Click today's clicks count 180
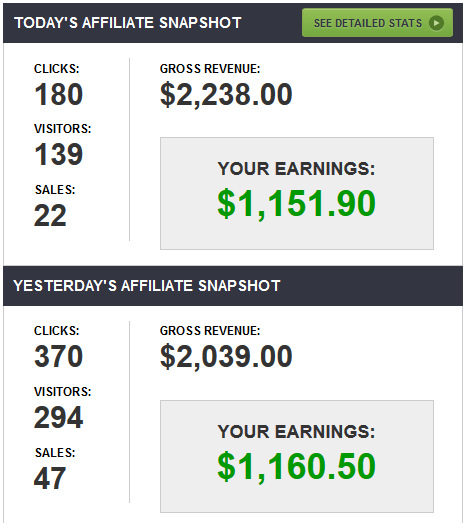 click(x=58, y=94)
